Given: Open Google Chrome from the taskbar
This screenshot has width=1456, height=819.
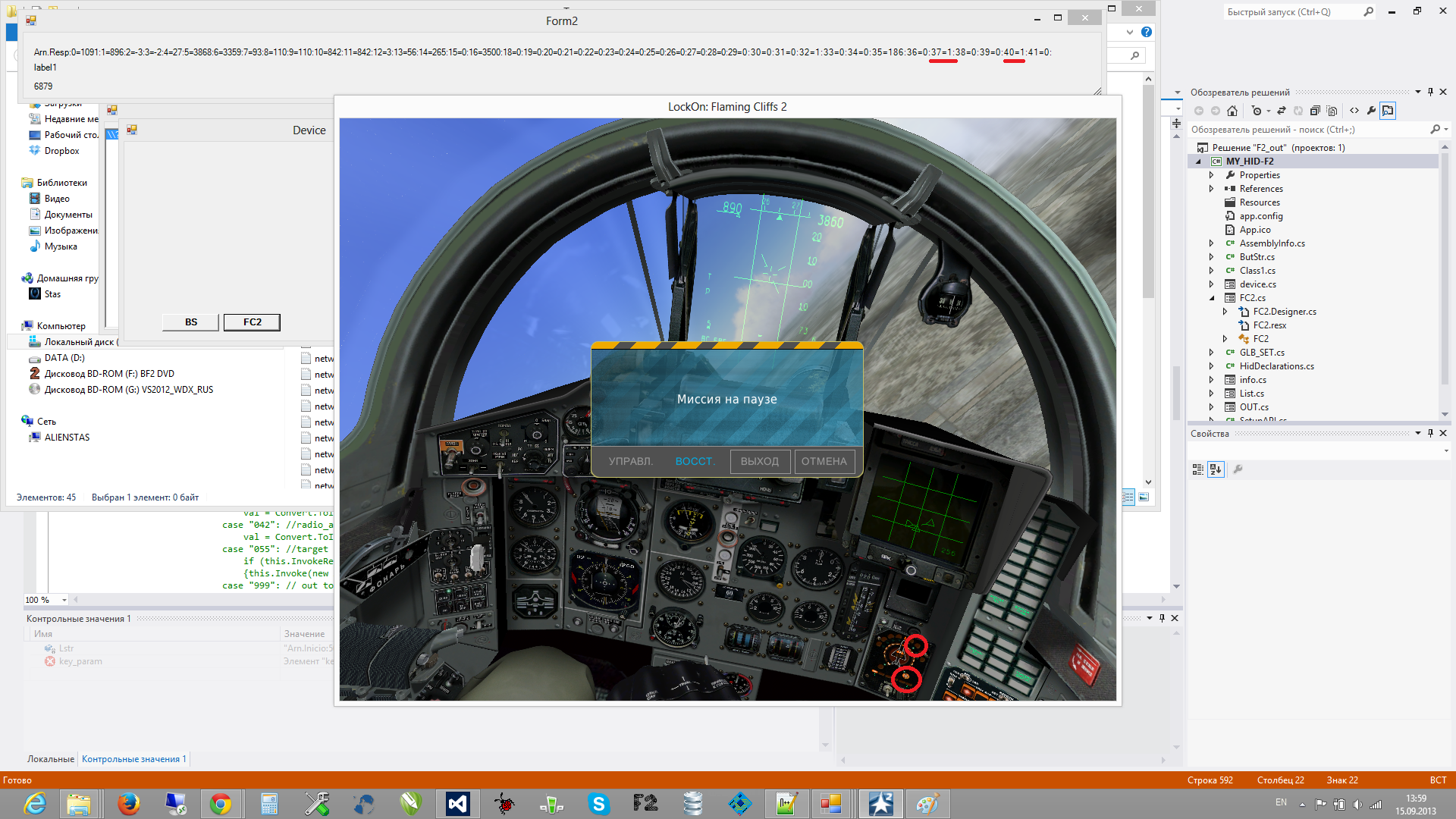Looking at the screenshot, I should click(x=221, y=803).
